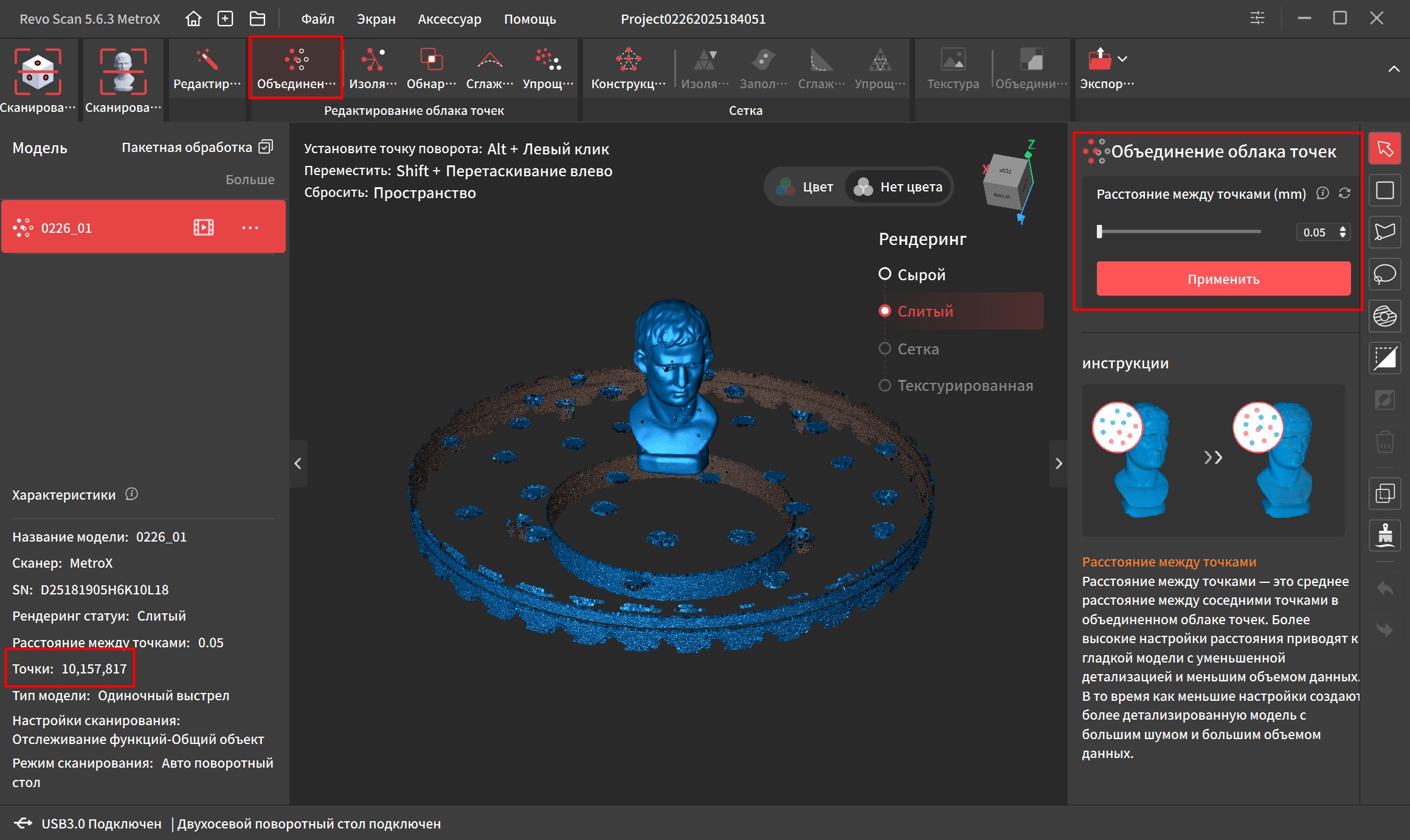The height and width of the screenshot is (840, 1410).
Task: Select the rectangle selection tool in right sidebar
Action: pos(1384,190)
